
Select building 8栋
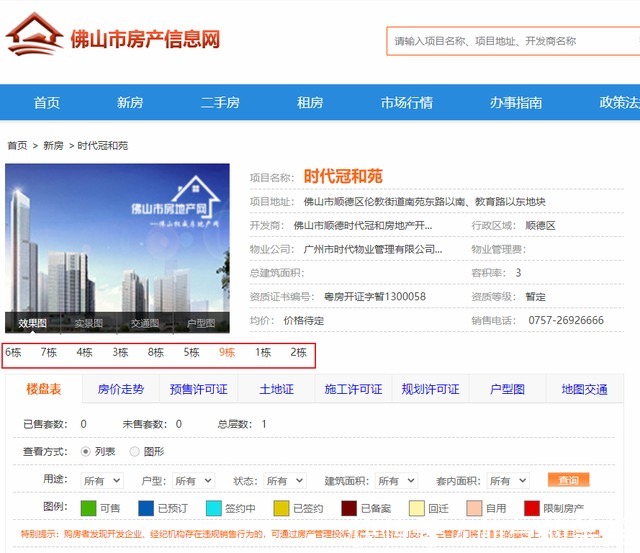tap(156, 352)
